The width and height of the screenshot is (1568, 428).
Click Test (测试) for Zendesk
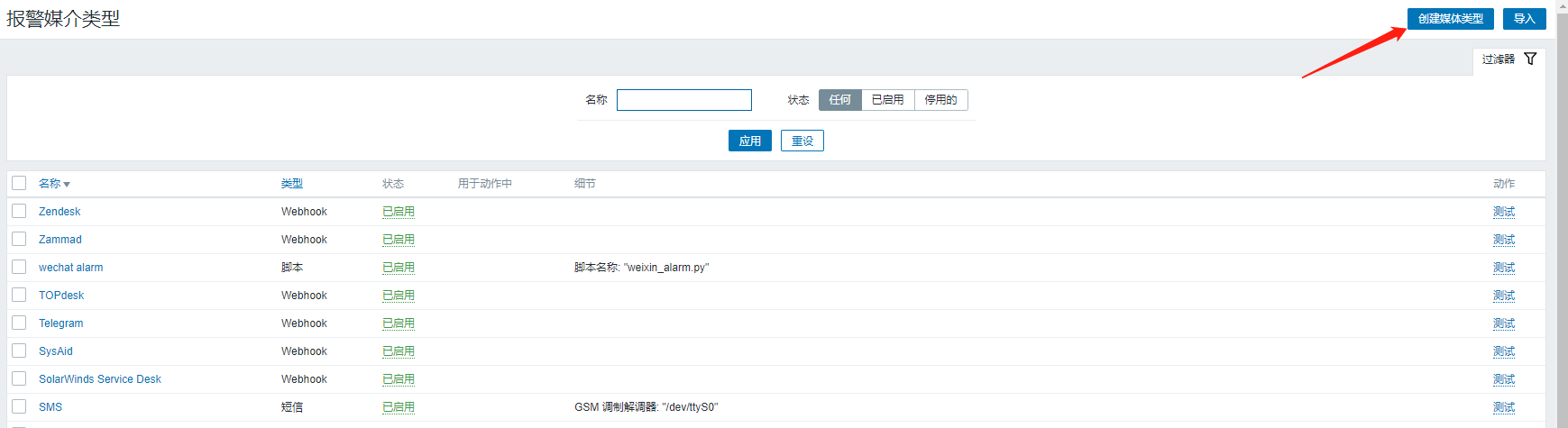coord(1504,212)
